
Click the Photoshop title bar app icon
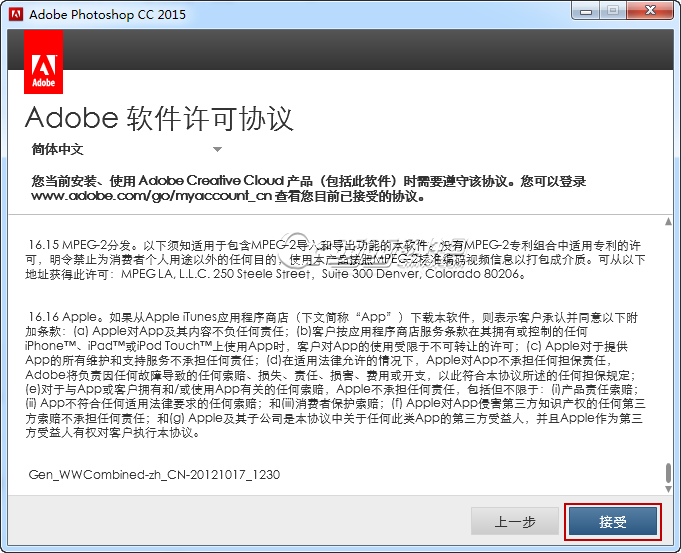(16, 14)
